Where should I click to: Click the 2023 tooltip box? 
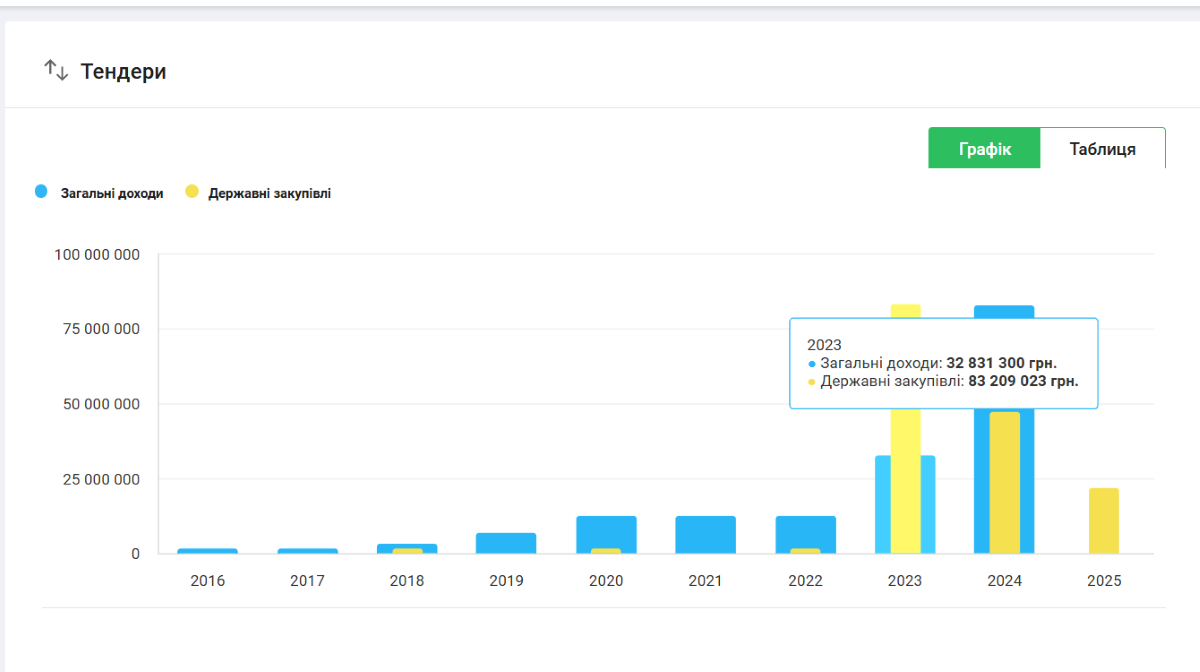pos(943,363)
